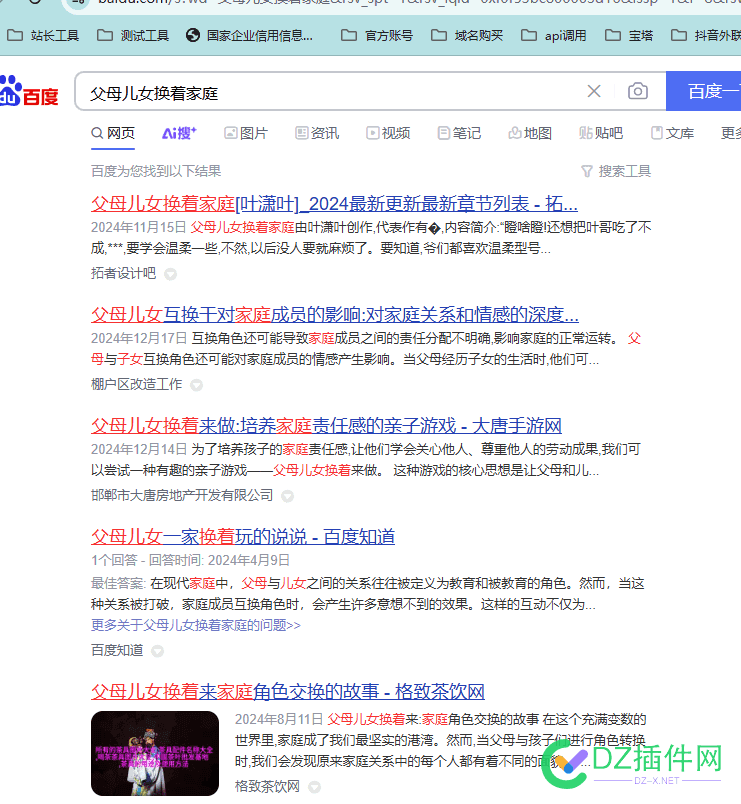Switch to the 贴吧 tab
The image size is (741, 804).
click(601, 133)
